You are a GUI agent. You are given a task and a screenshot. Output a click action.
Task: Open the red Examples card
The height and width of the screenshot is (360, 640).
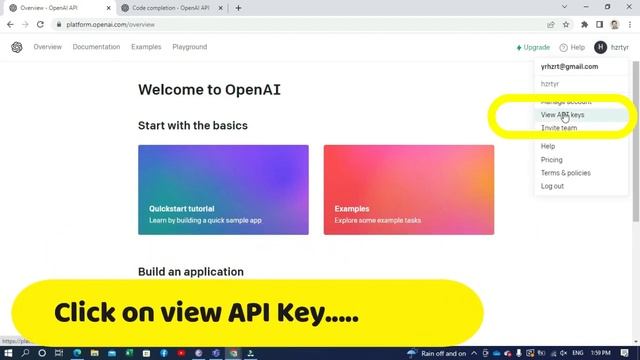click(x=409, y=190)
